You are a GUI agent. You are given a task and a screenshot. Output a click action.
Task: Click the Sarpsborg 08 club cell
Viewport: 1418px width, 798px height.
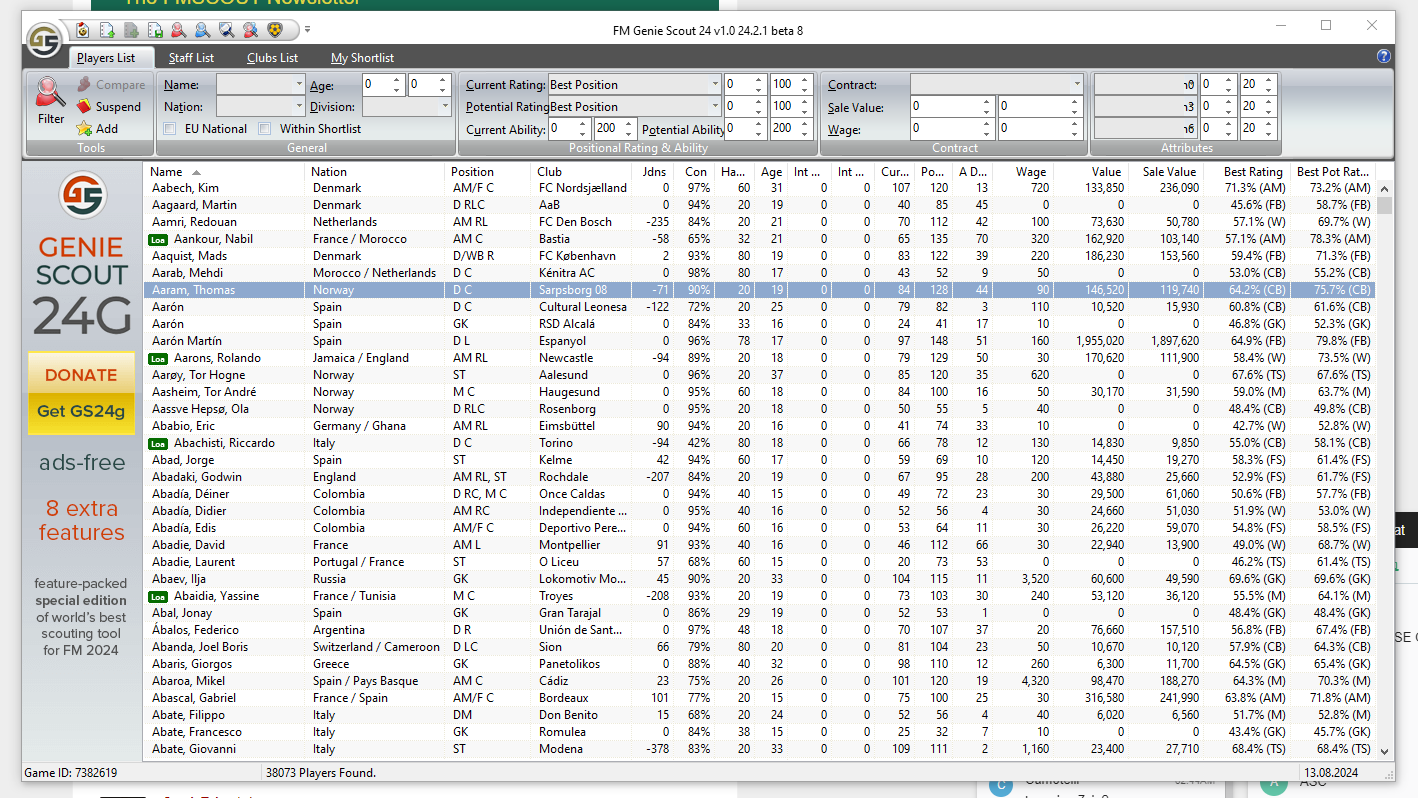tap(581, 290)
